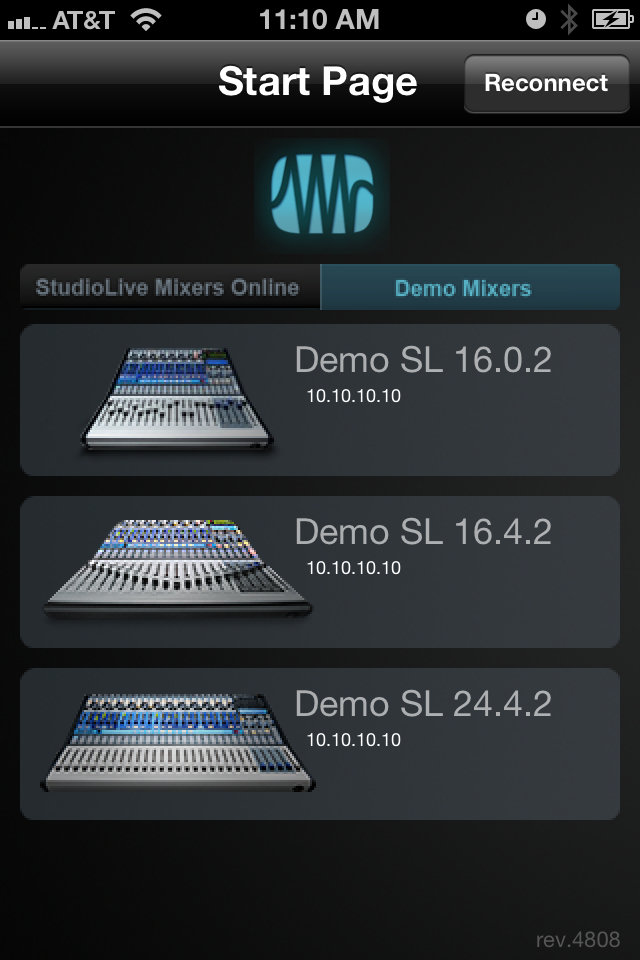Open the Demo SL 24.4.2 mixer thumbnail
This screenshot has width=640, height=960.
tap(178, 742)
